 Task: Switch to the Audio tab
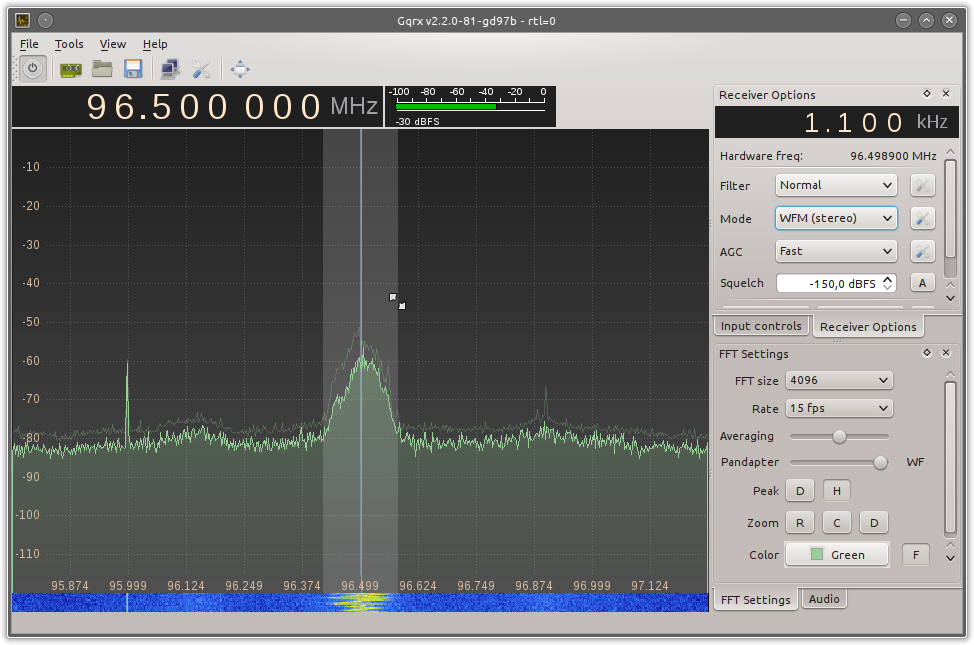point(824,598)
